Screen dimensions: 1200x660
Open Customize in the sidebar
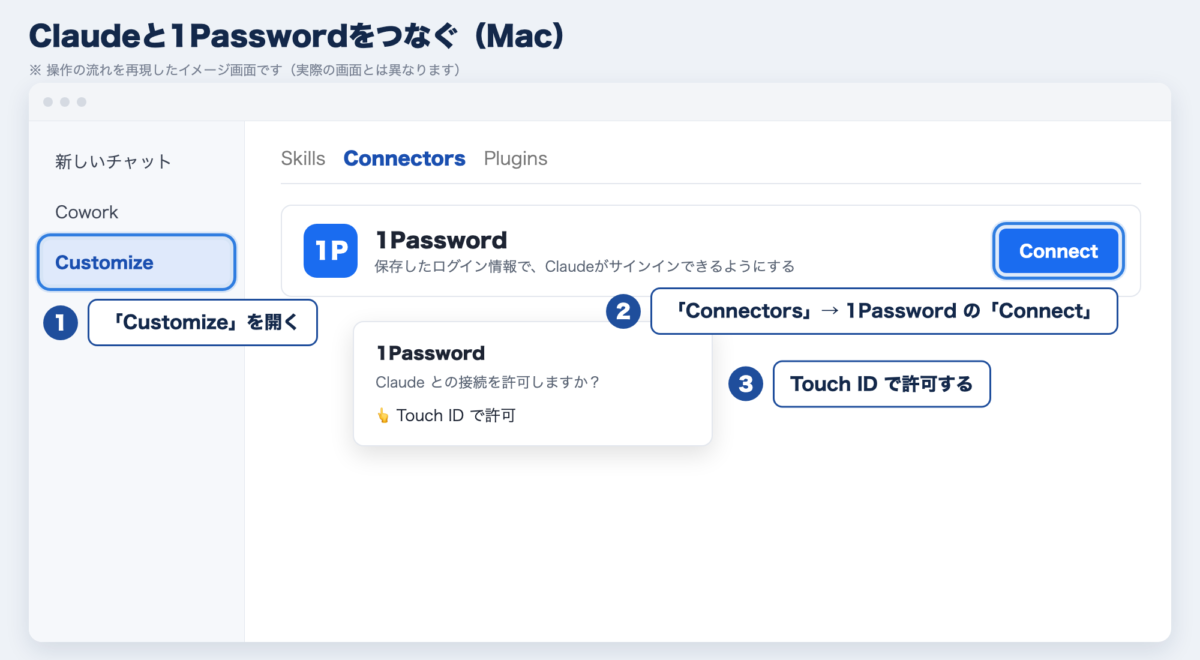136,262
